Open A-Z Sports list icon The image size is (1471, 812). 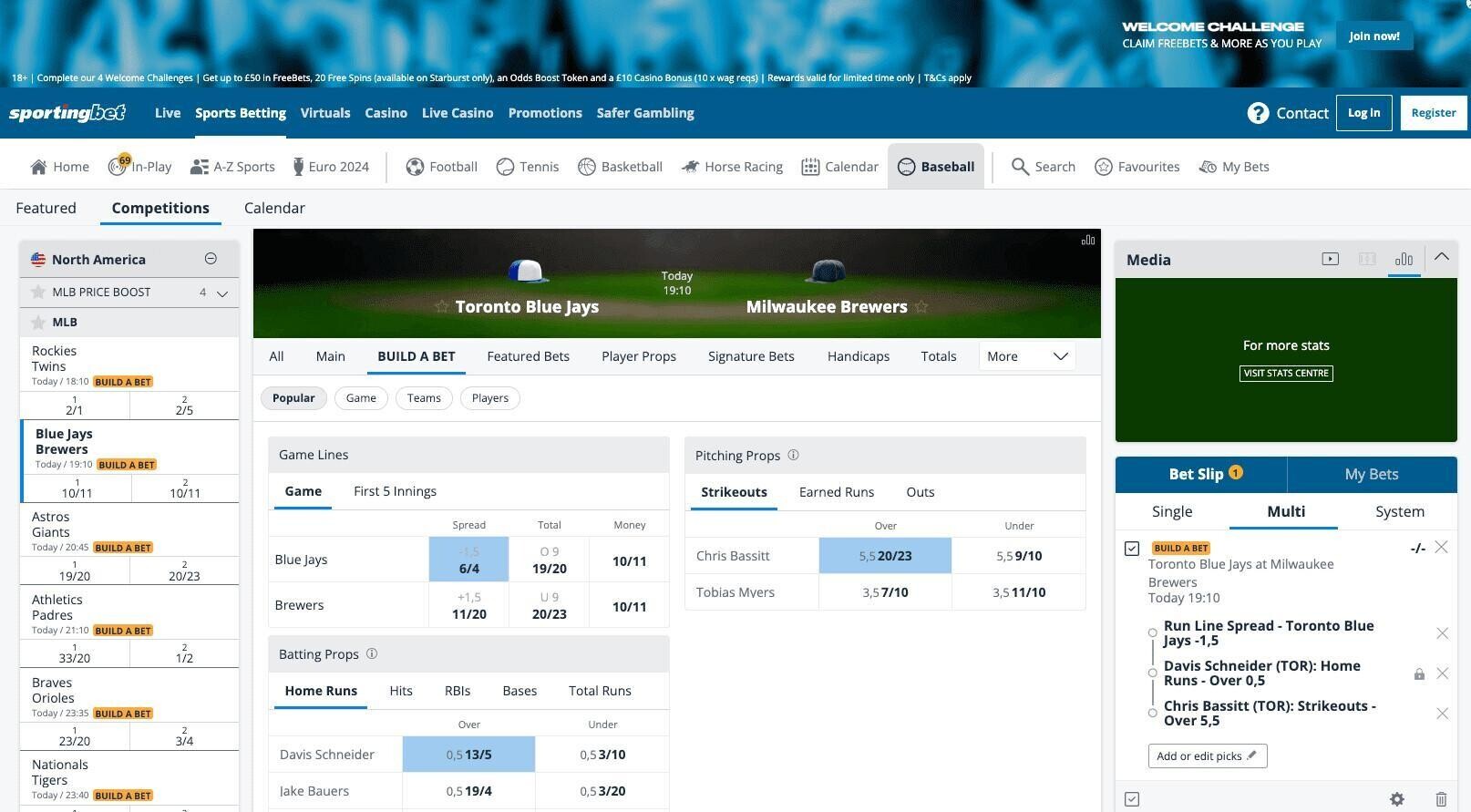tap(199, 167)
